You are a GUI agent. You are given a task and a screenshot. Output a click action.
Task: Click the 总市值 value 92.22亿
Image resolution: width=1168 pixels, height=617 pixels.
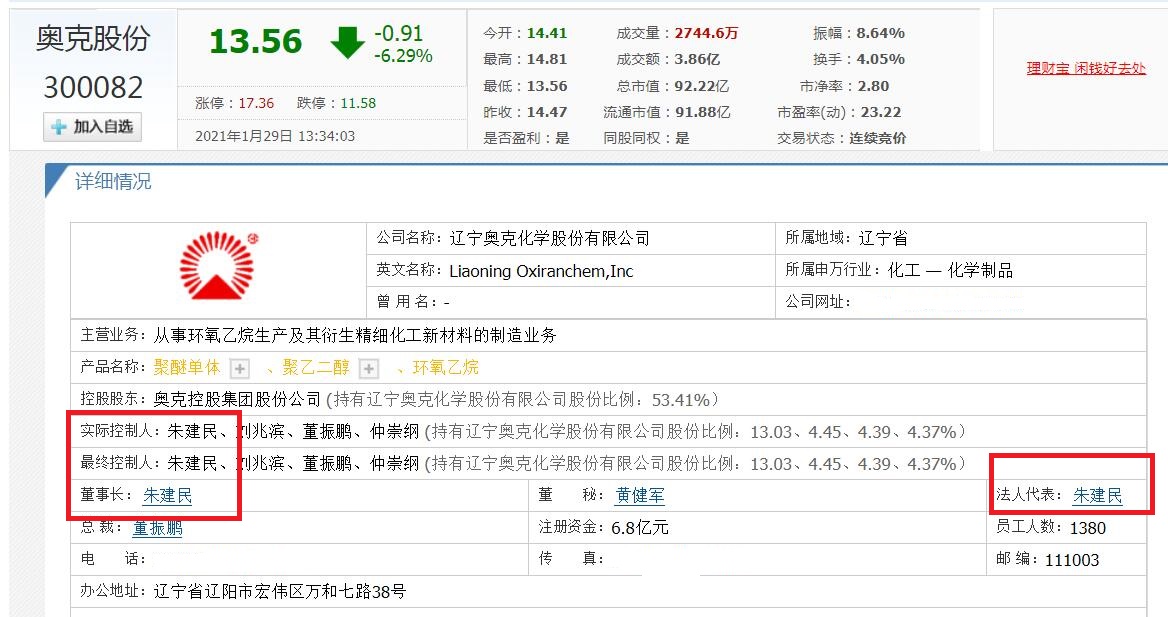(702, 86)
